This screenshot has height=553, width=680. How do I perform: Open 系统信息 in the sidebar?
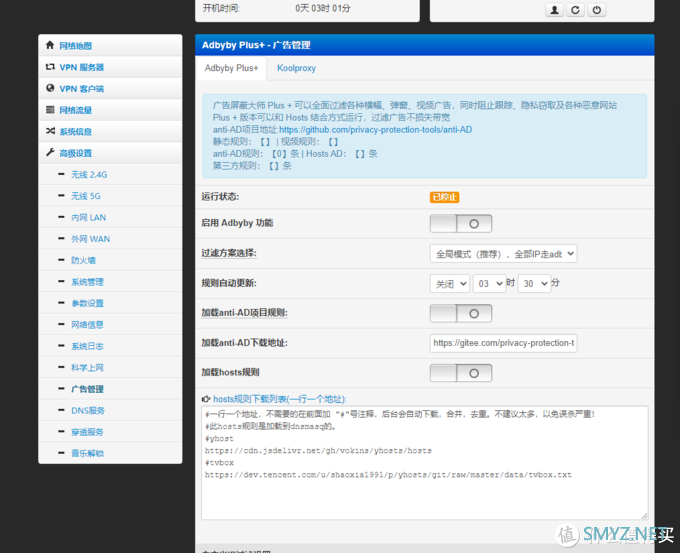[75, 132]
